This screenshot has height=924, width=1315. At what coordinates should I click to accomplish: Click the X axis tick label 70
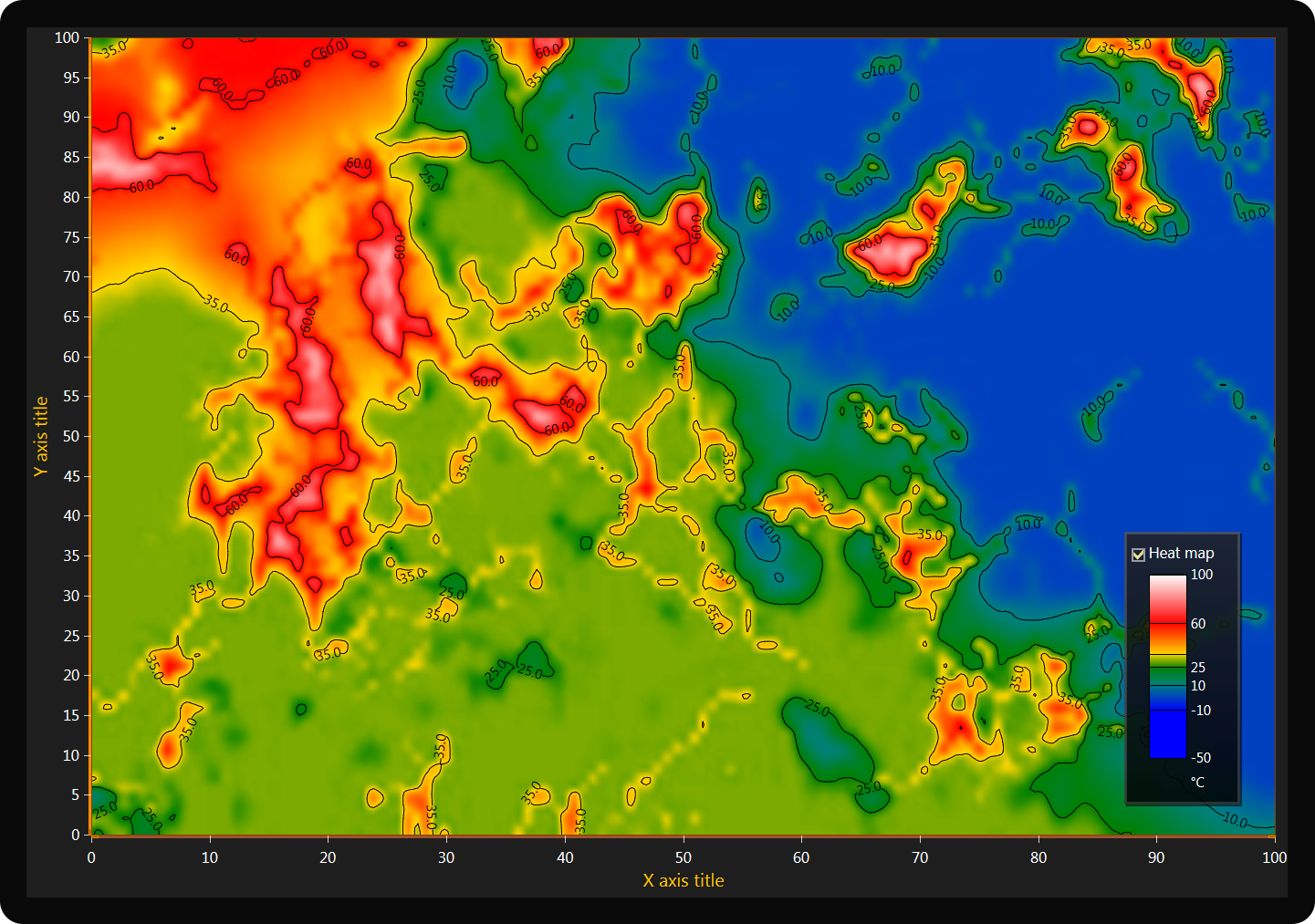pos(920,857)
